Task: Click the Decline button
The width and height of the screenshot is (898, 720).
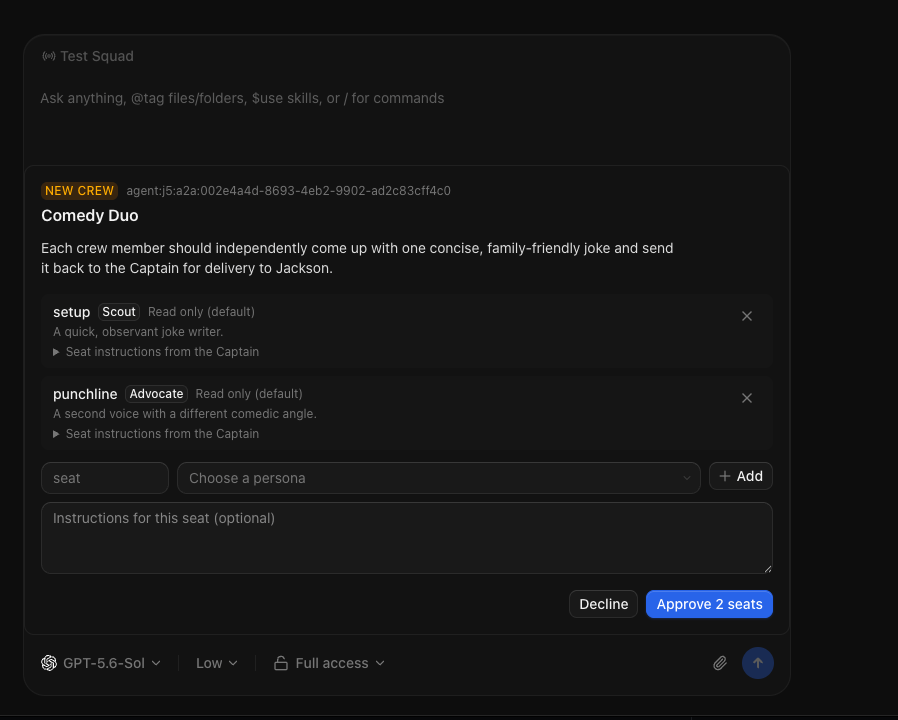Action: (x=603, y=604)
